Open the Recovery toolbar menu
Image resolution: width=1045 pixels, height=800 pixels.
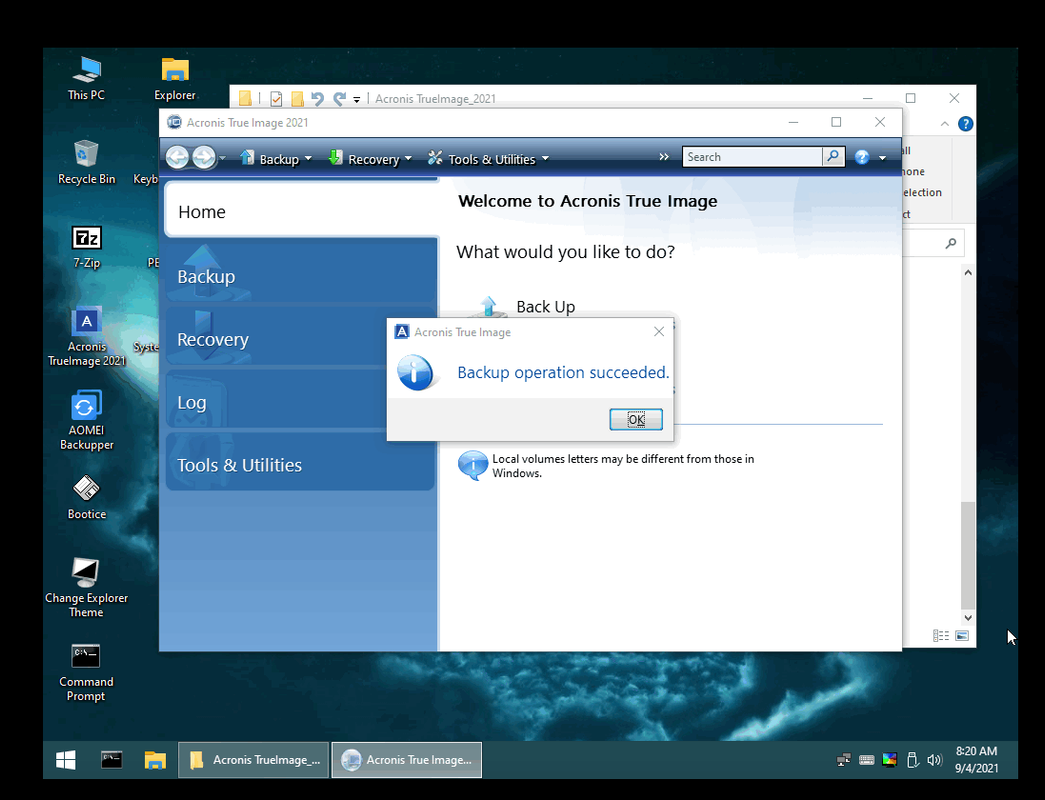coord(370,159)
